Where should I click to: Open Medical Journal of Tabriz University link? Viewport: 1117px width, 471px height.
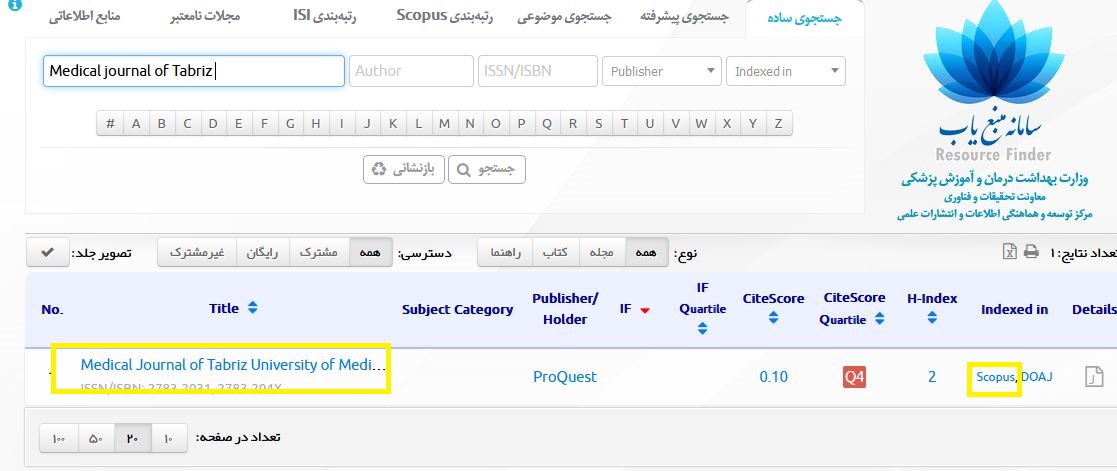232,365
